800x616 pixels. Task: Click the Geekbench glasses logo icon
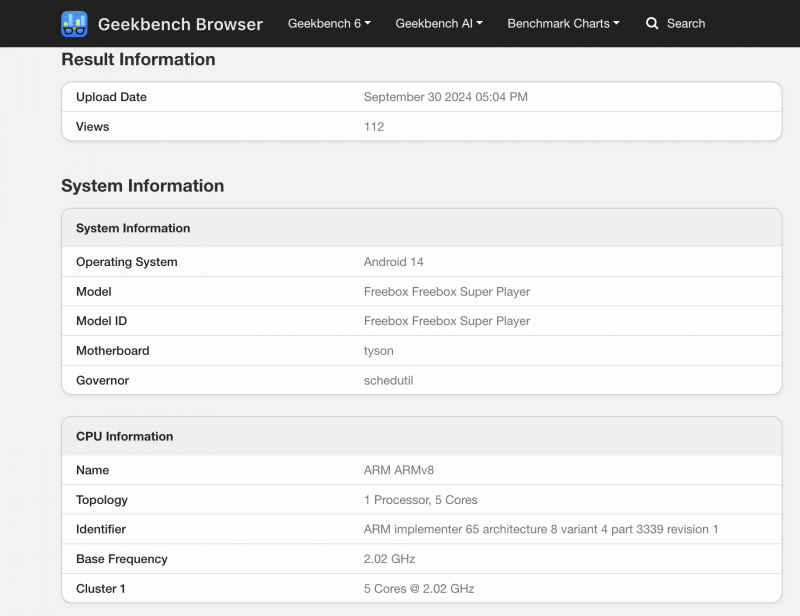click(x=74, y=24)
